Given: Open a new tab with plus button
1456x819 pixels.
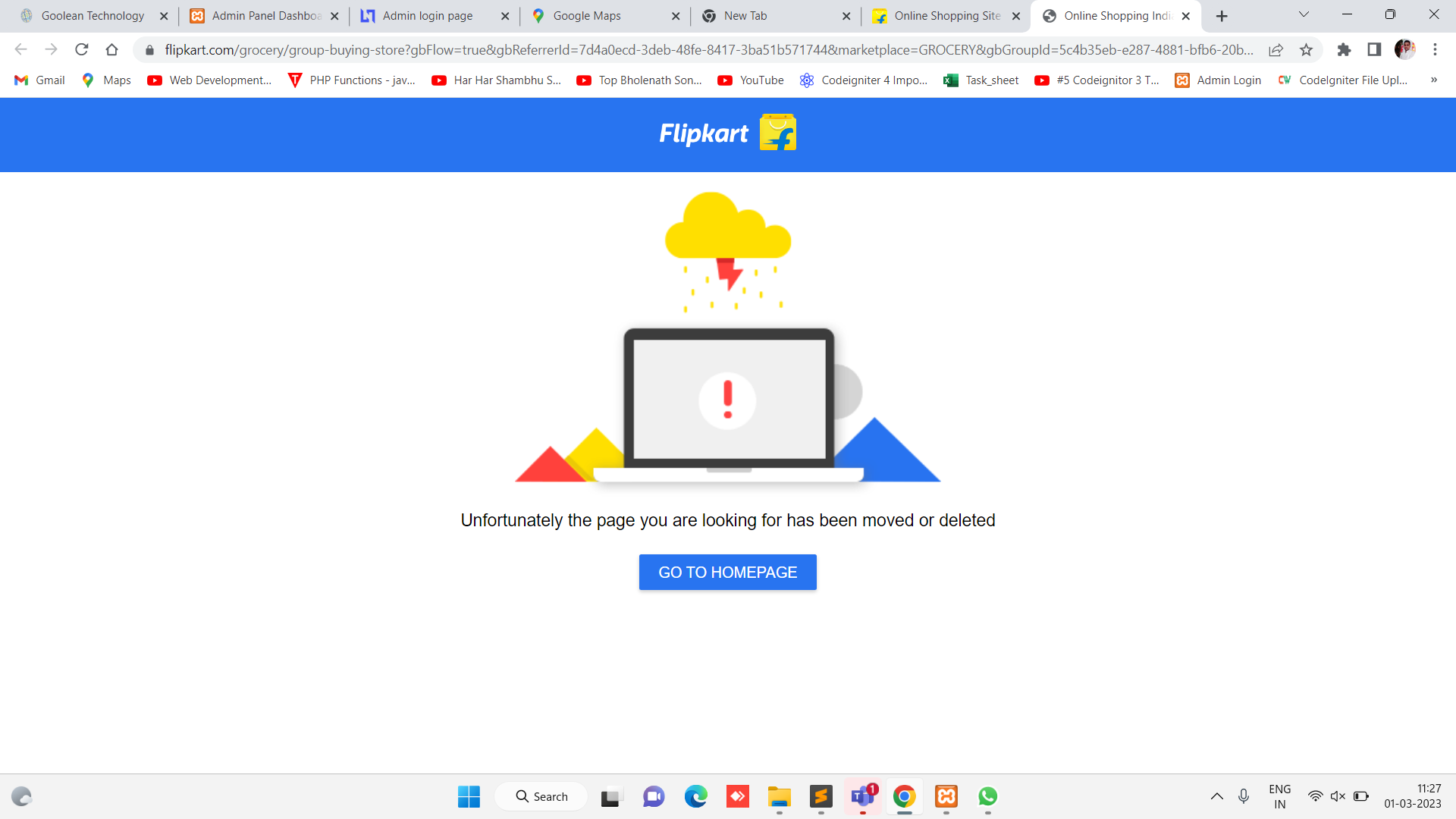Looking at the screenshot, I should point(1222,16).
